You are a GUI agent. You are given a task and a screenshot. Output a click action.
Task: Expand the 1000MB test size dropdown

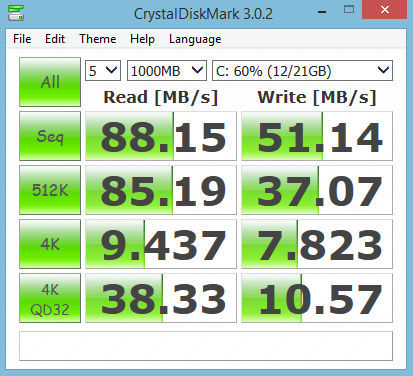[x=167, y=71]
